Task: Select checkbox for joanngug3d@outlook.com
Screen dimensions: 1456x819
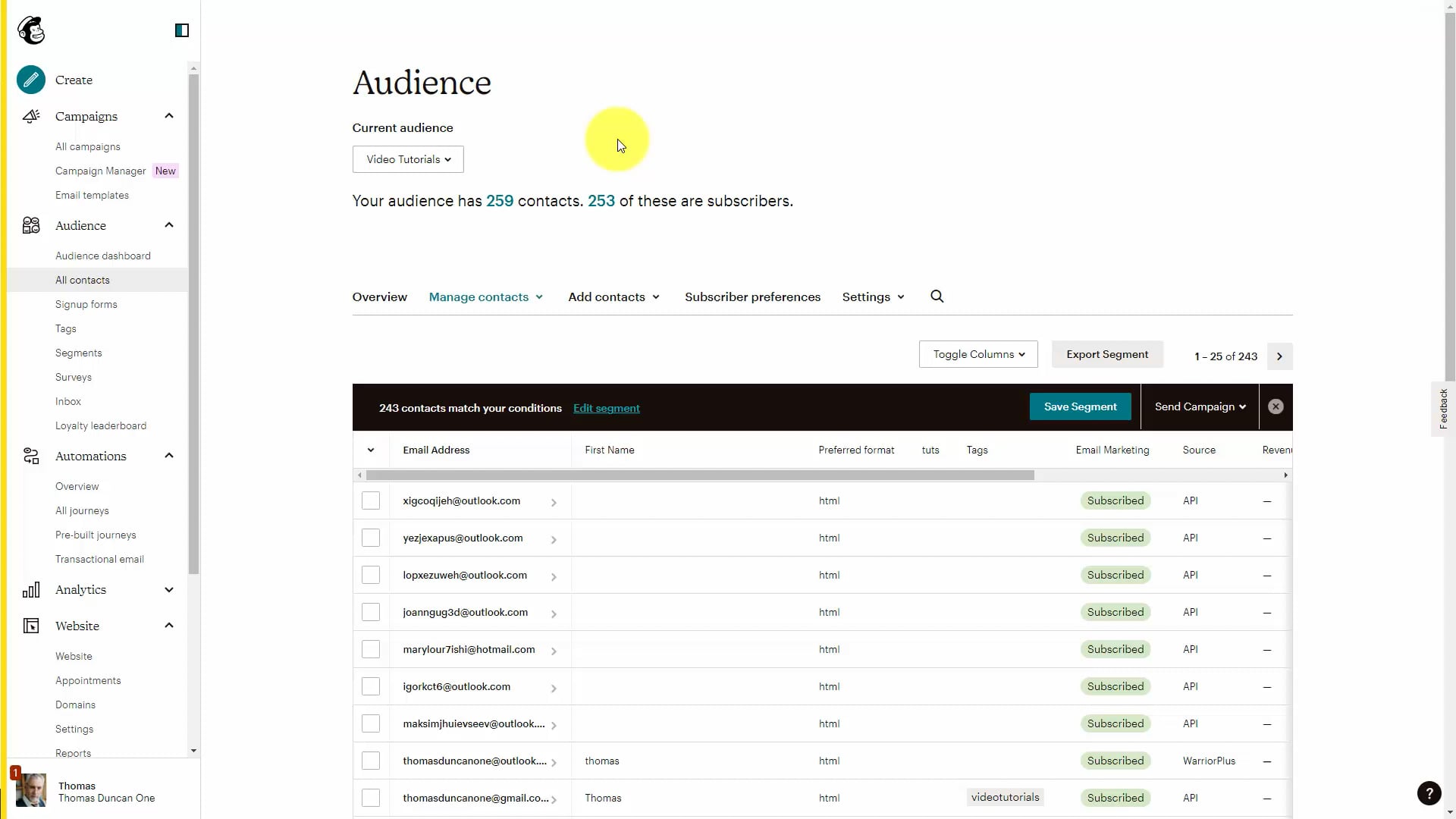Action: (371, 612)
